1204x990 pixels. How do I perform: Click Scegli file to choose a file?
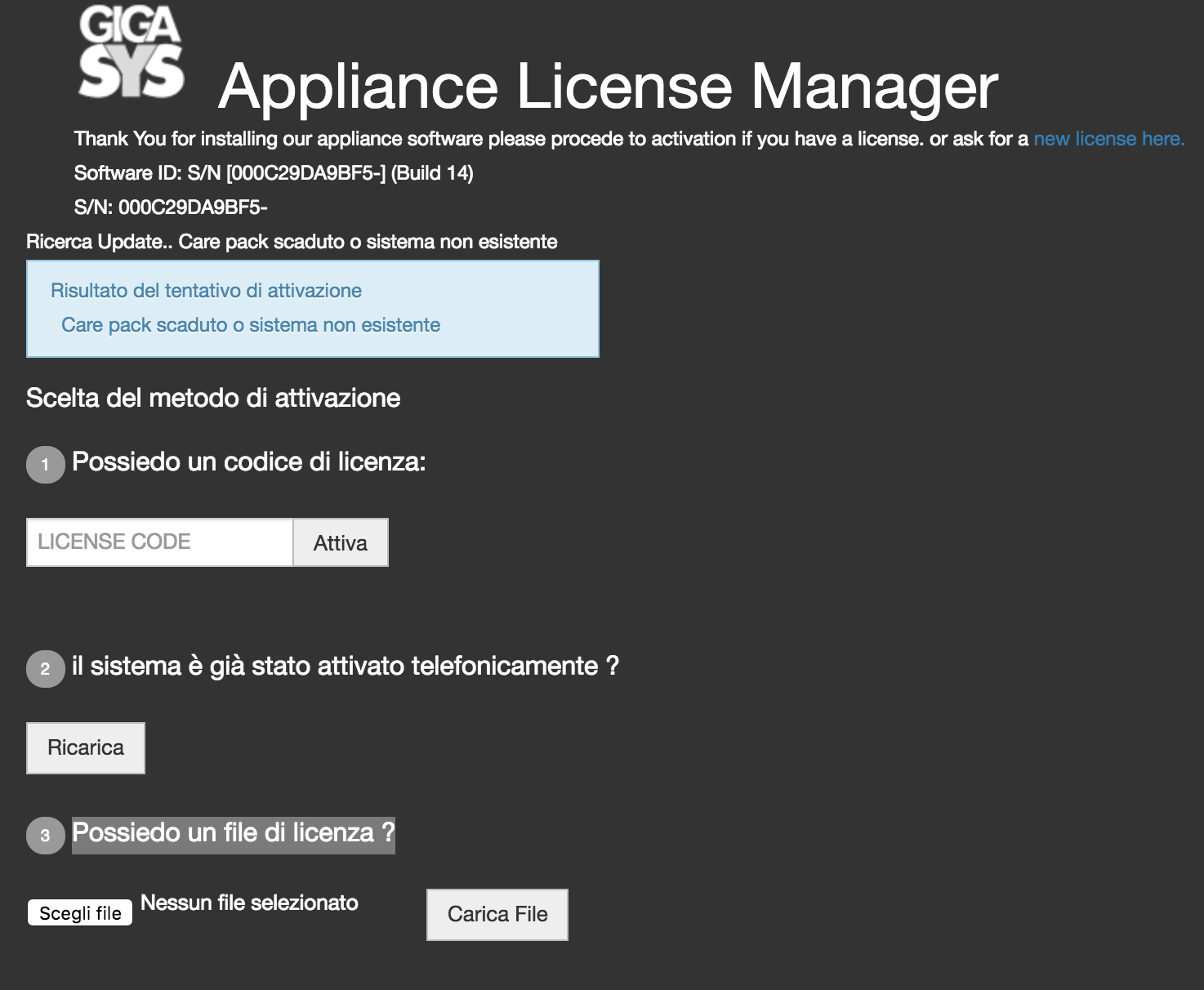(x=80, y=912)
